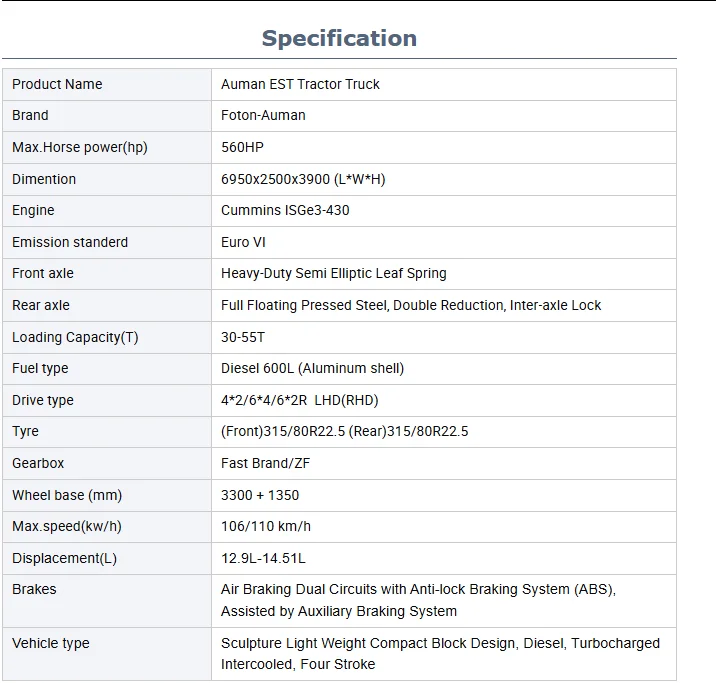Select the Tyre size specification text
Screen dimensions: 716x683
click(344, 431)
